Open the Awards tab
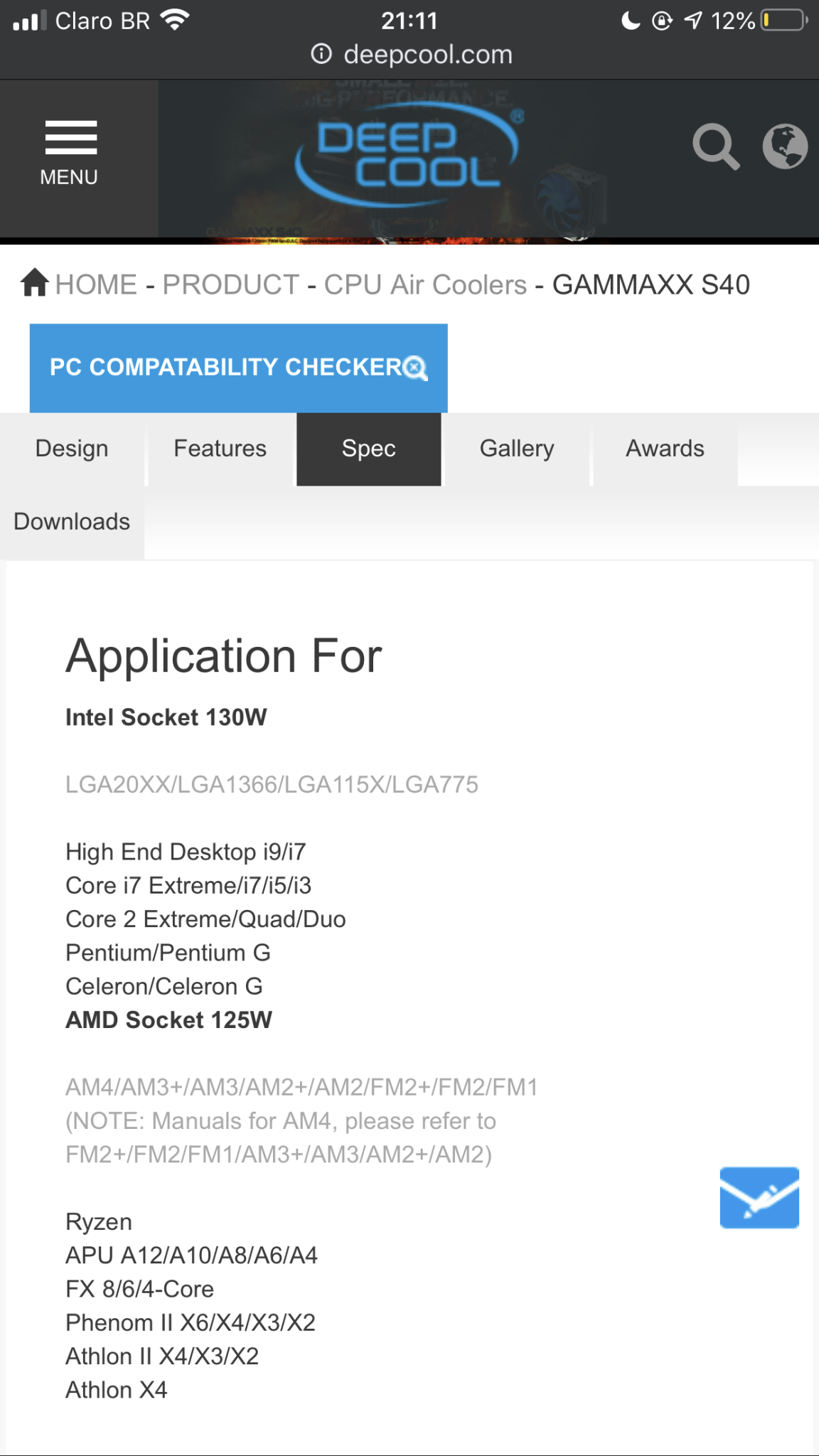This screenshot has height=1456, width=819. pos(665,449)
